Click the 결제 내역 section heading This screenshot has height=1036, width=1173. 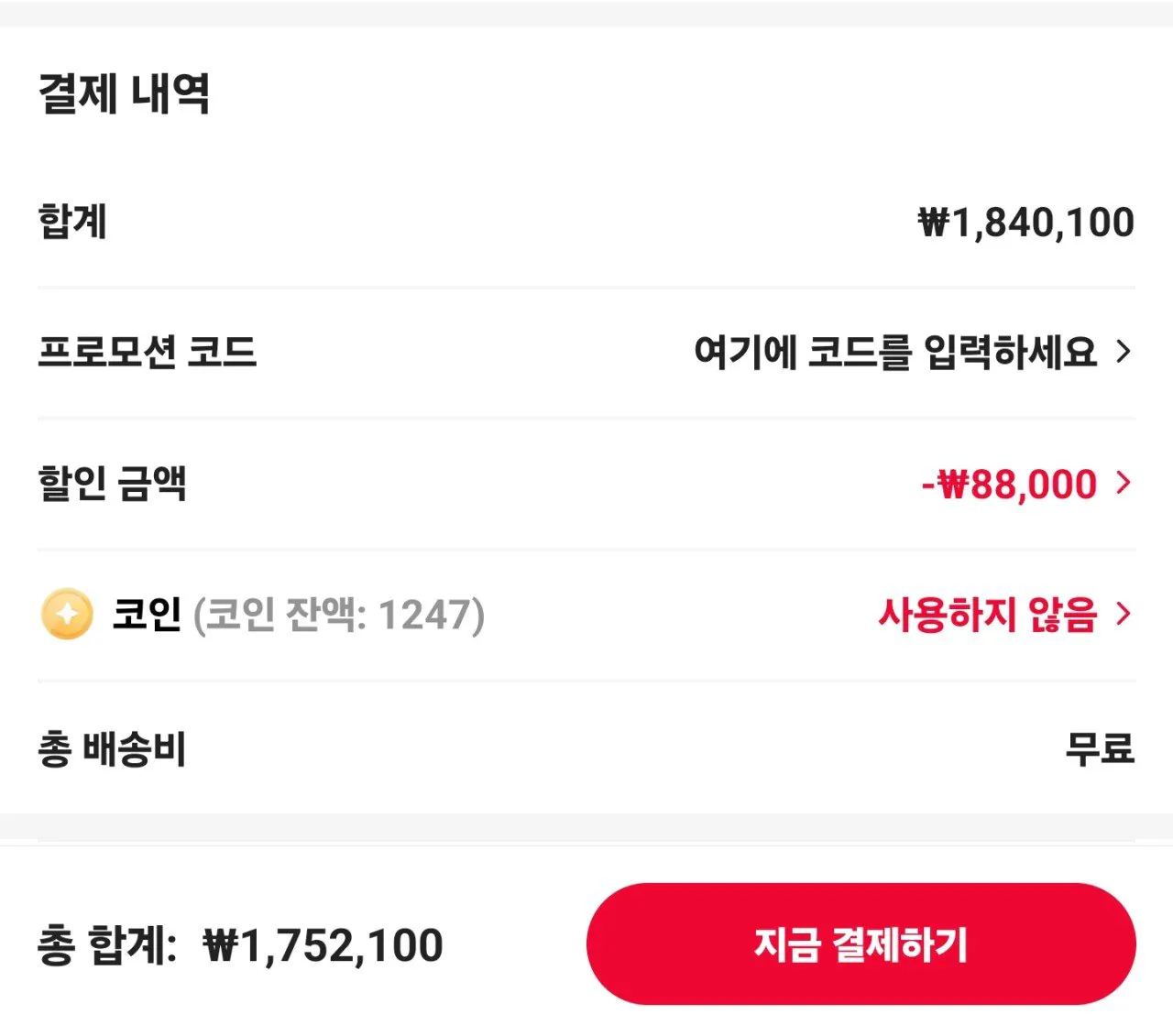[x=124, y=92]
